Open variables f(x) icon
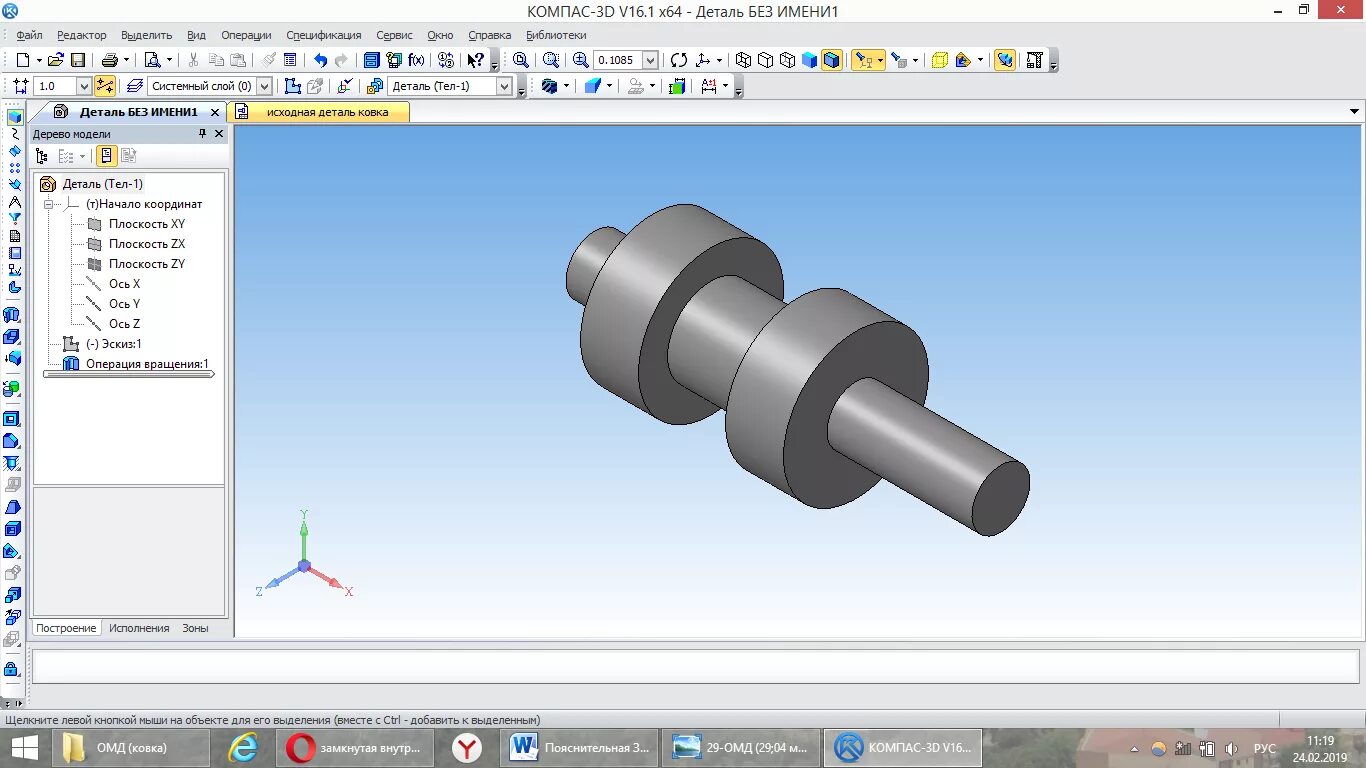 (x=416, y=60)
